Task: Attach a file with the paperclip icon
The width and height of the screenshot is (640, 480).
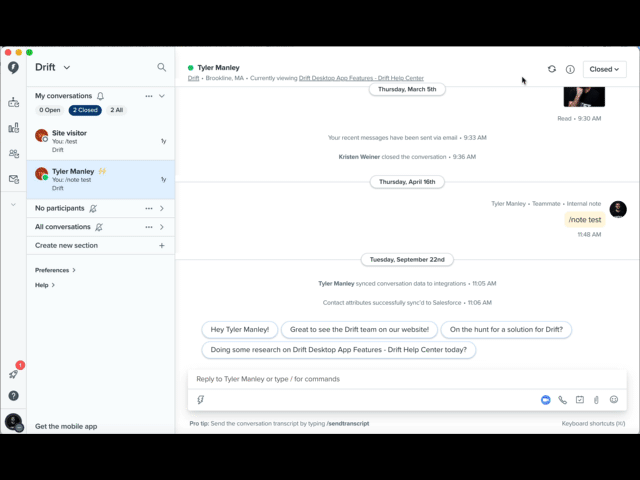Action: point(596,400)
